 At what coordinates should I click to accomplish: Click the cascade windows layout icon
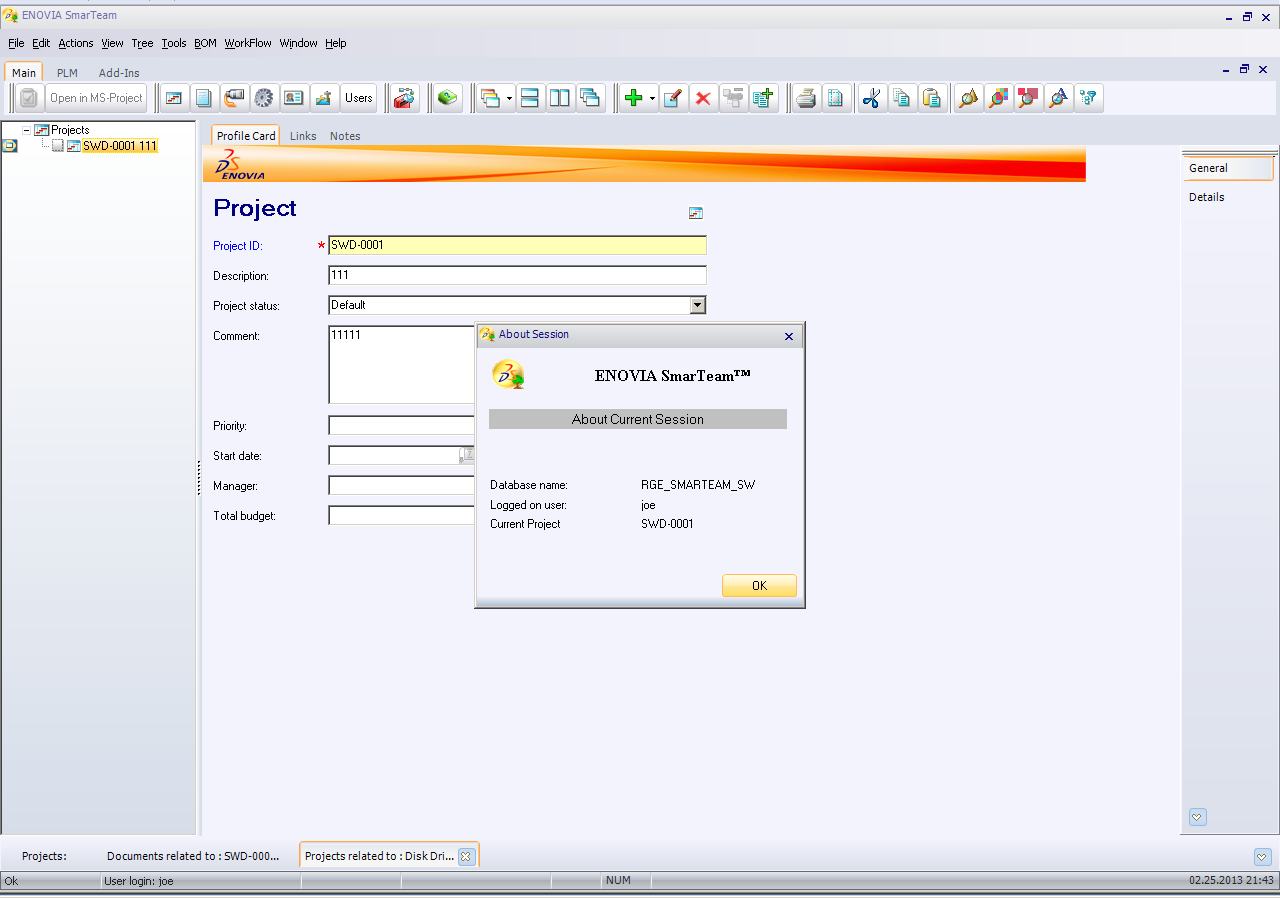[x=490, y=98]
